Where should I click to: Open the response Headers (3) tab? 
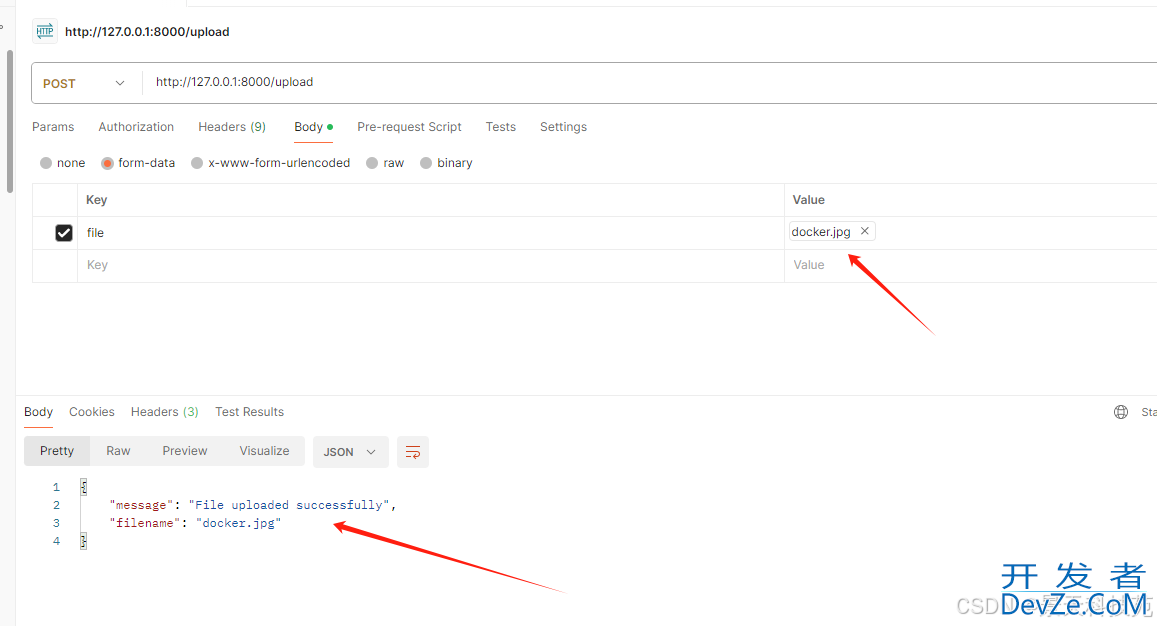pos(165,412)
